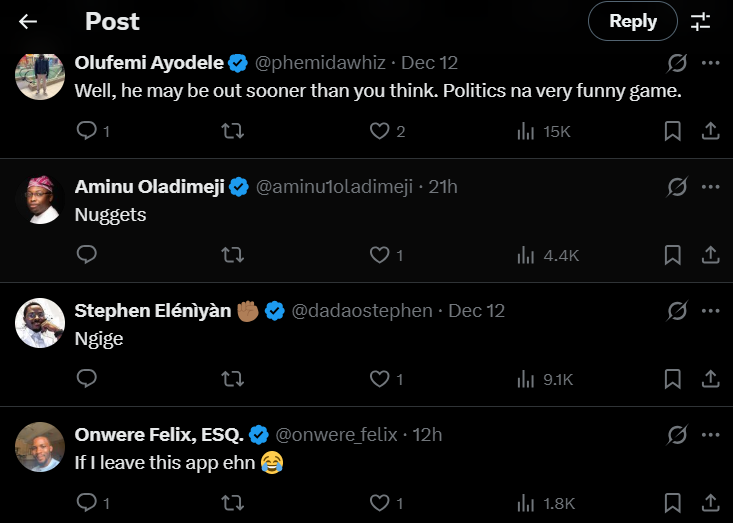Open more options on Olufemi Ayodele's reply

(x=710, y=63)
